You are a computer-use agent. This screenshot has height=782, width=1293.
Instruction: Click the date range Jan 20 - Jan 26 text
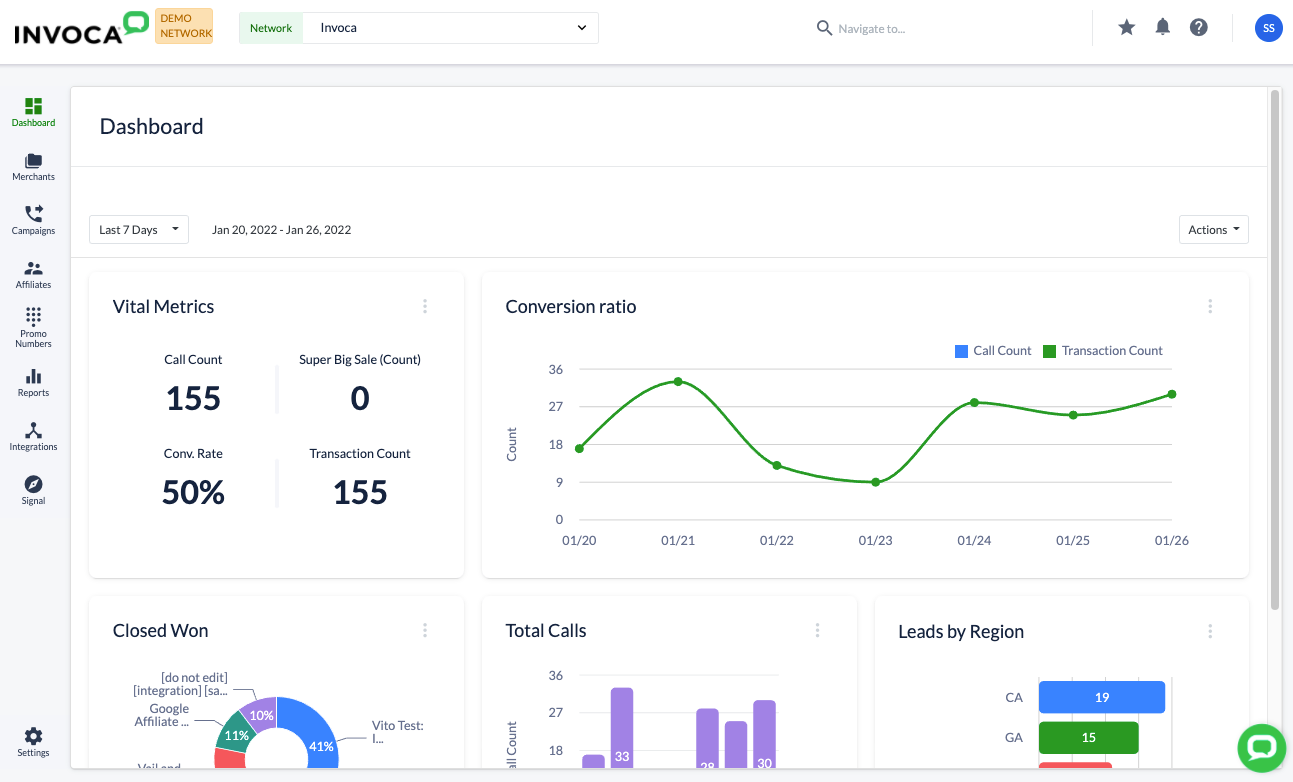(281, 230)
